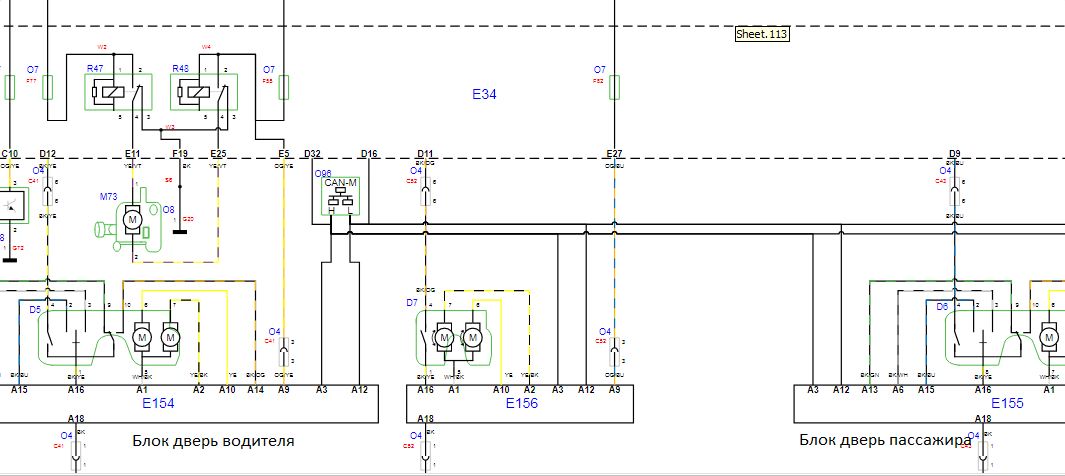Viewport: 1065px width, 476px height.
Task: Select the O4 connector above pin A9 of E154
Action: [285, 352]
